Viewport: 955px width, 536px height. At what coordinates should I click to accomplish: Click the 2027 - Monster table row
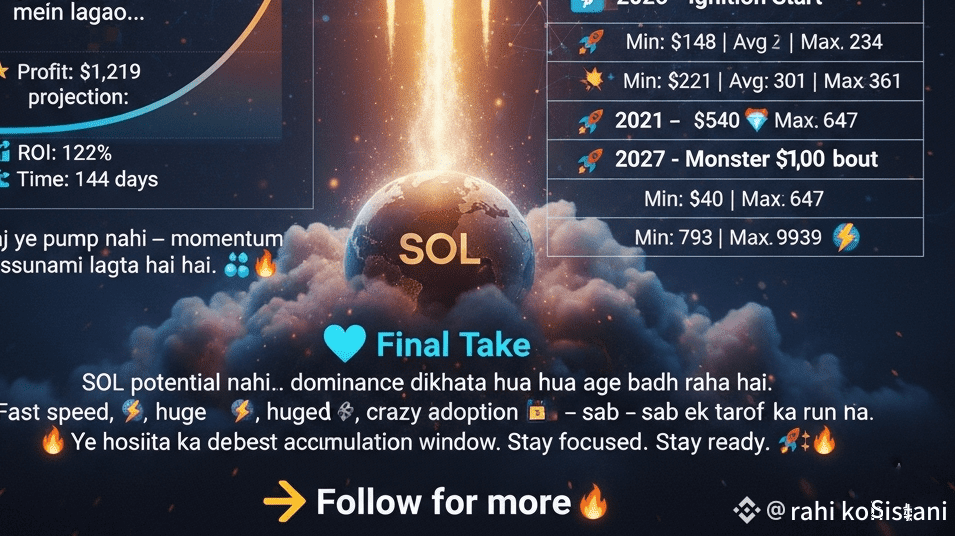[735, 159]
